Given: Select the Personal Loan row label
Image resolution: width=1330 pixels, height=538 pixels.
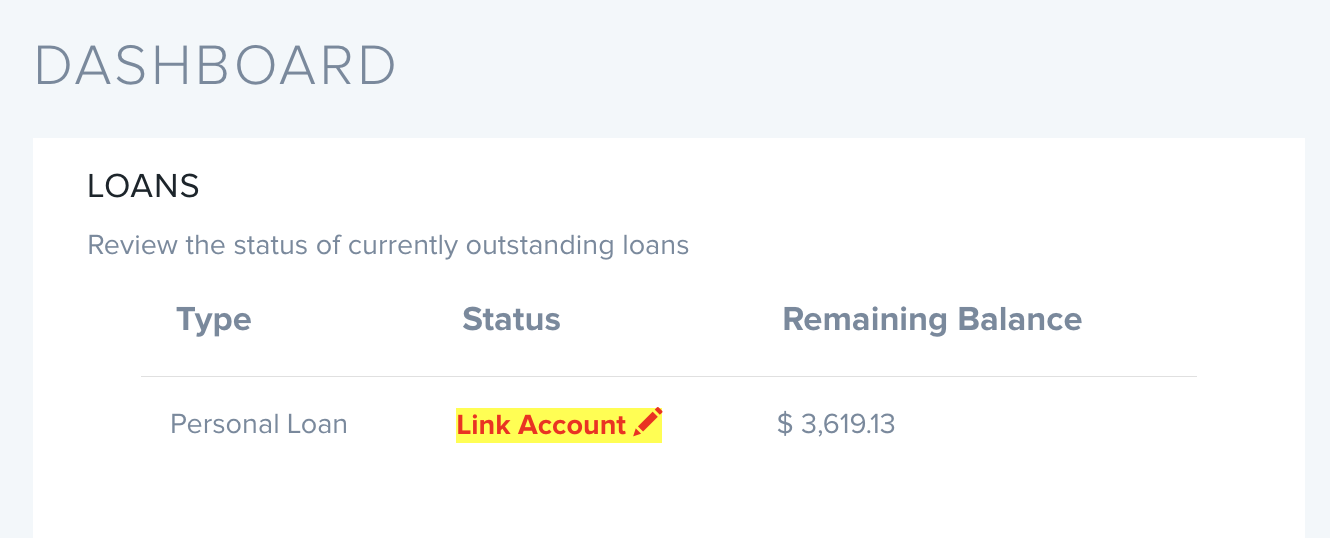Looking at the screenshot, I should pyautogui.click(x=259, y=424).
